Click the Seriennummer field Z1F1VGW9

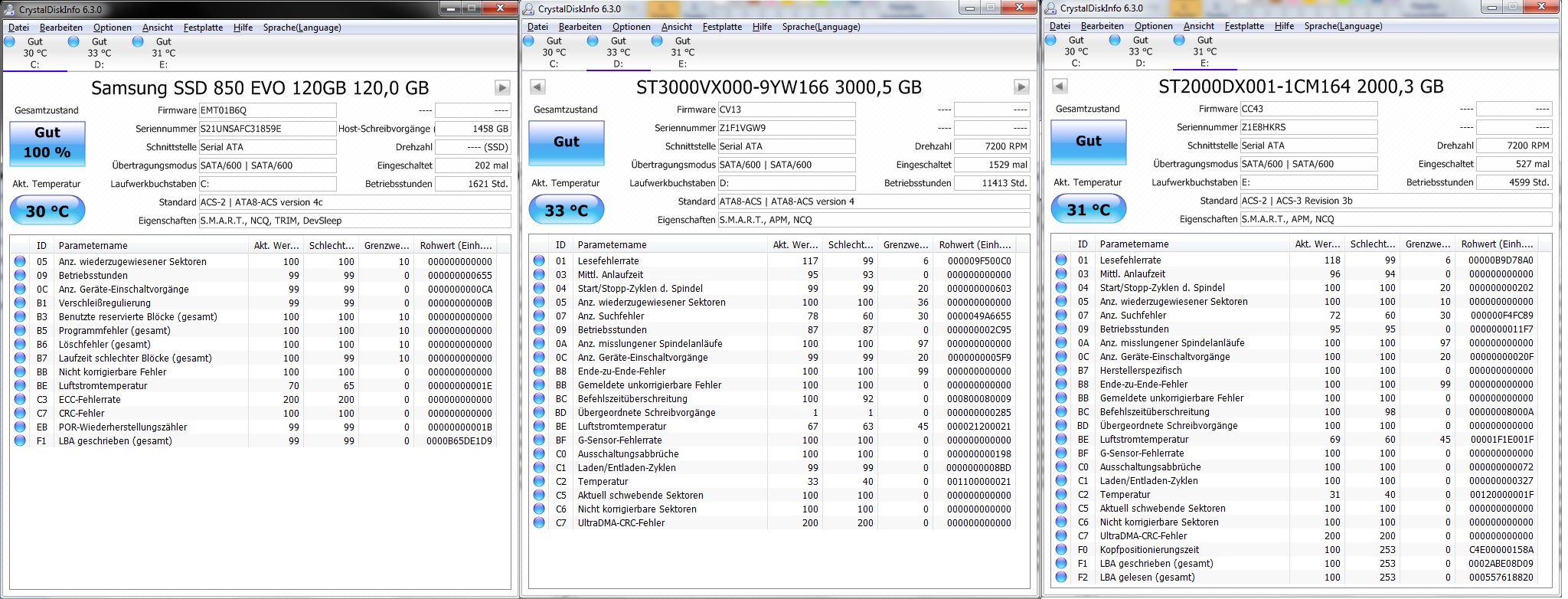[x=786, y=128]
